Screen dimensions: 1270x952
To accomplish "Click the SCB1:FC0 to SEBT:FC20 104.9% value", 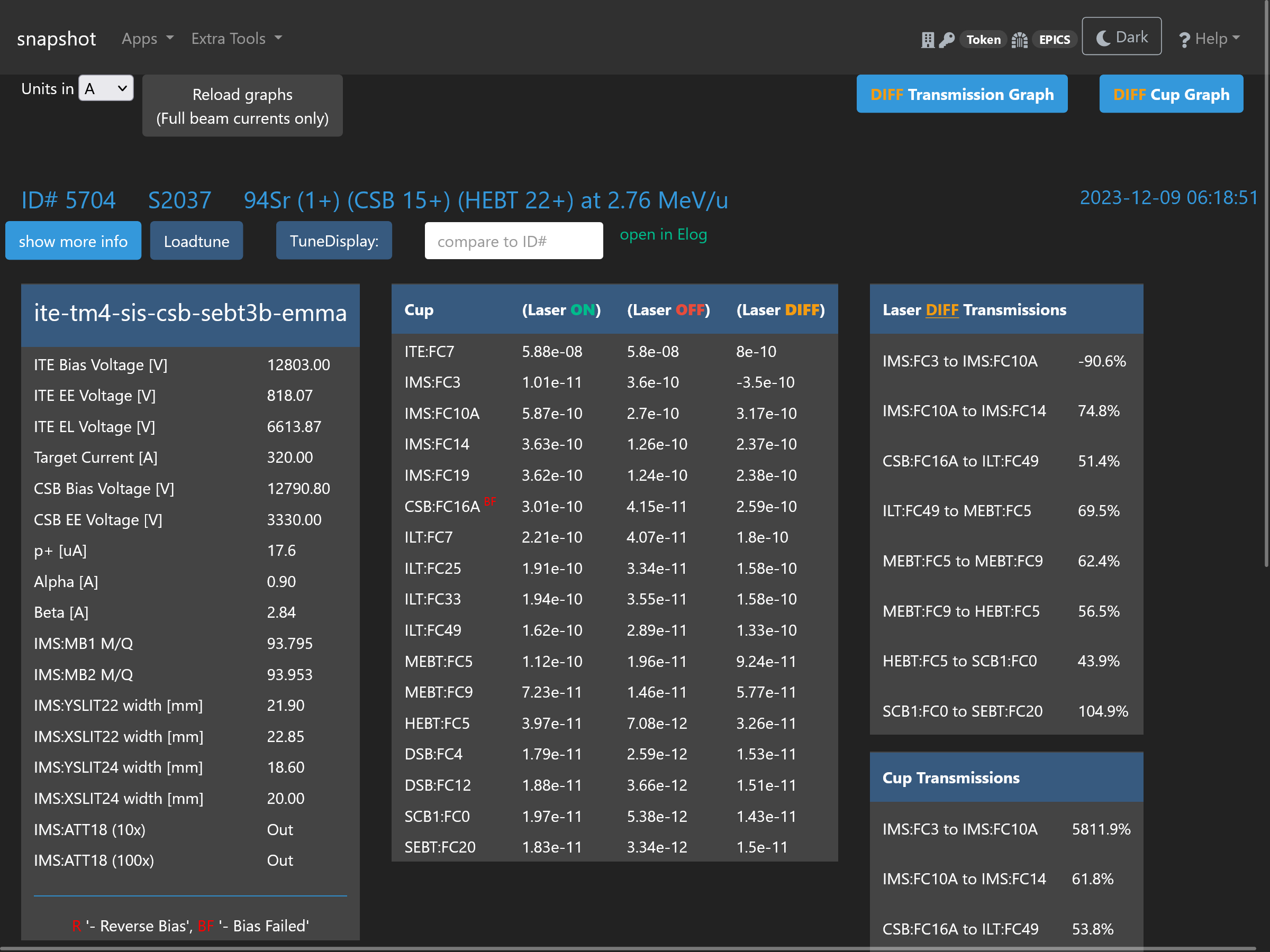I will [1102, 711].
